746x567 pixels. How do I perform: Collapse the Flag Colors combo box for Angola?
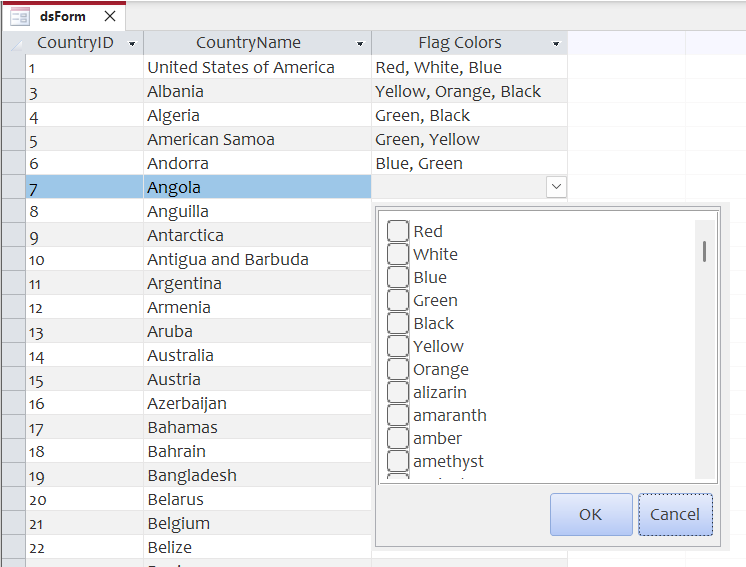556,187
